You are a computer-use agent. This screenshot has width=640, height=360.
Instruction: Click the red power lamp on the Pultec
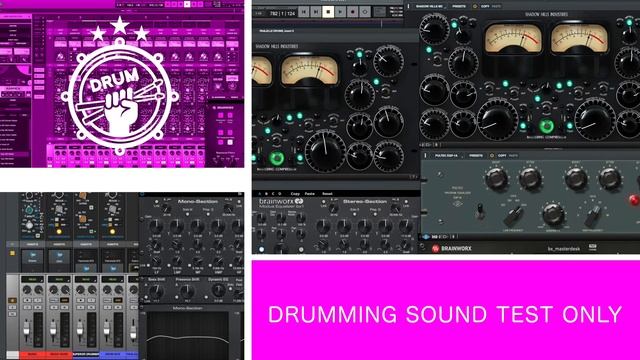[634, 200]
